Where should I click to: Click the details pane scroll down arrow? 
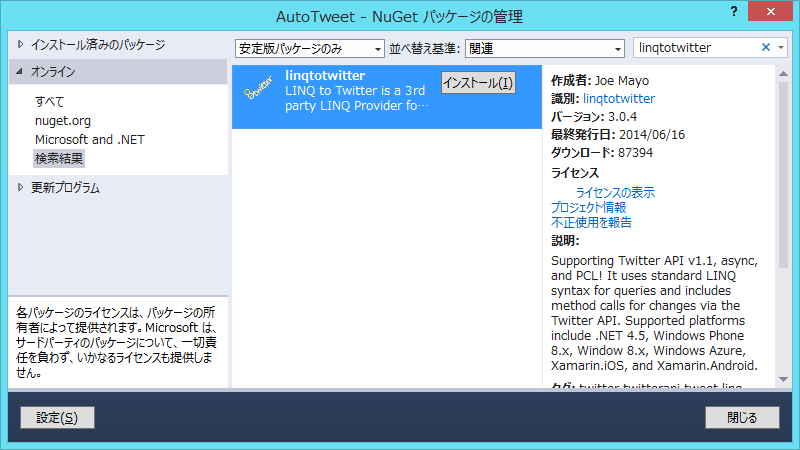(784, 380)
